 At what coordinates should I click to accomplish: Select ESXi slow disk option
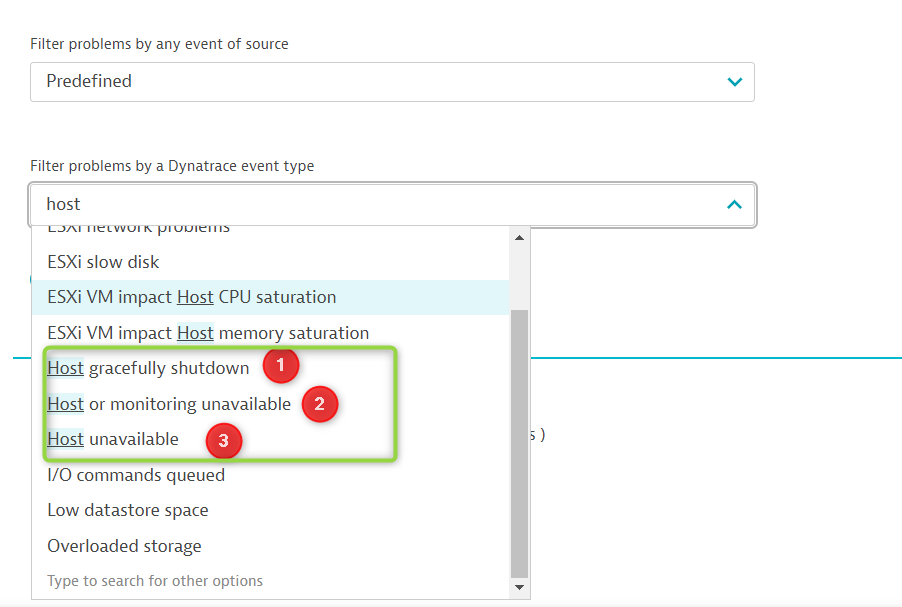pyautogui.click(x=104, y=262)
